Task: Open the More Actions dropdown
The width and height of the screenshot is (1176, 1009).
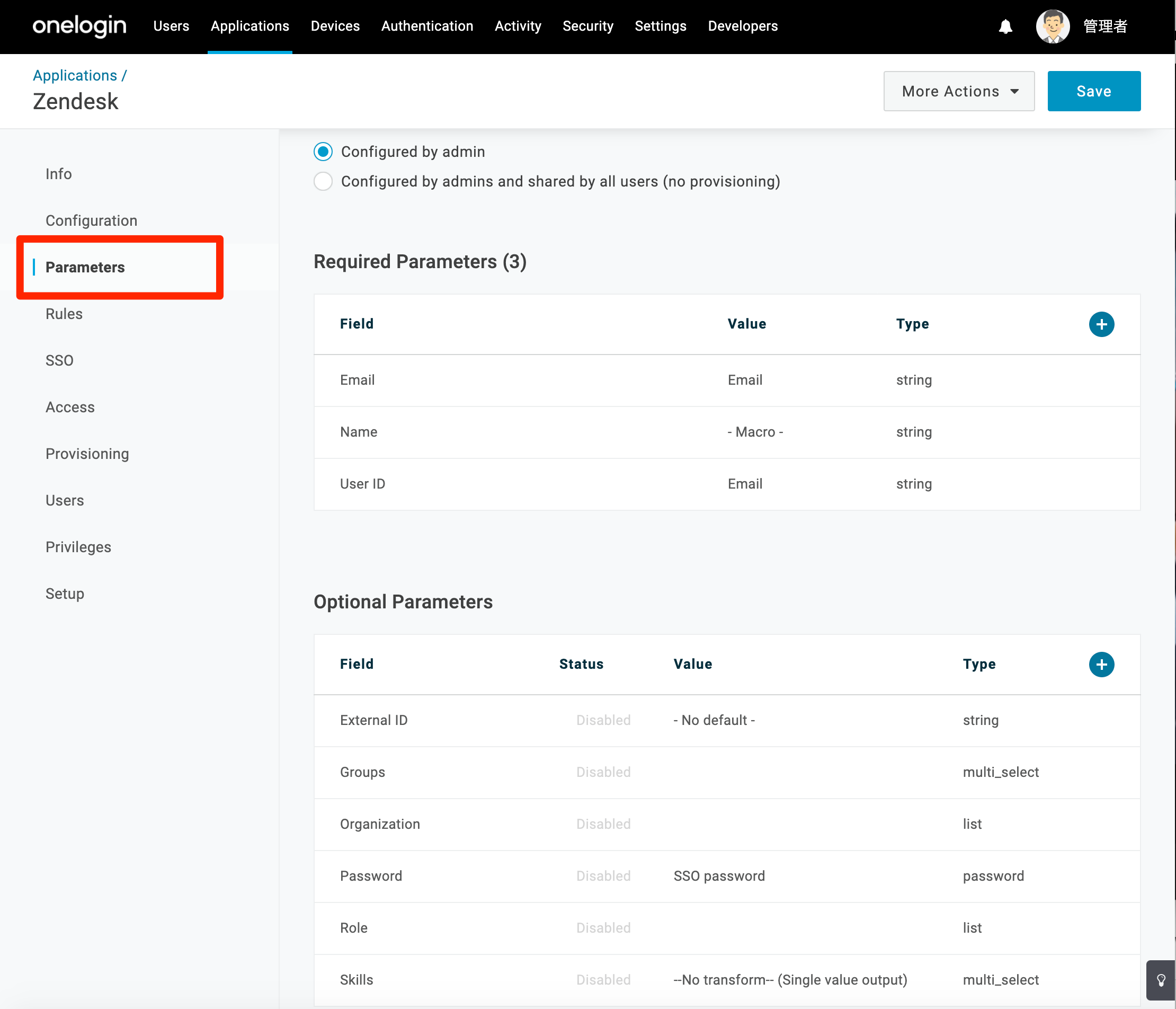Action: point(959,92)
